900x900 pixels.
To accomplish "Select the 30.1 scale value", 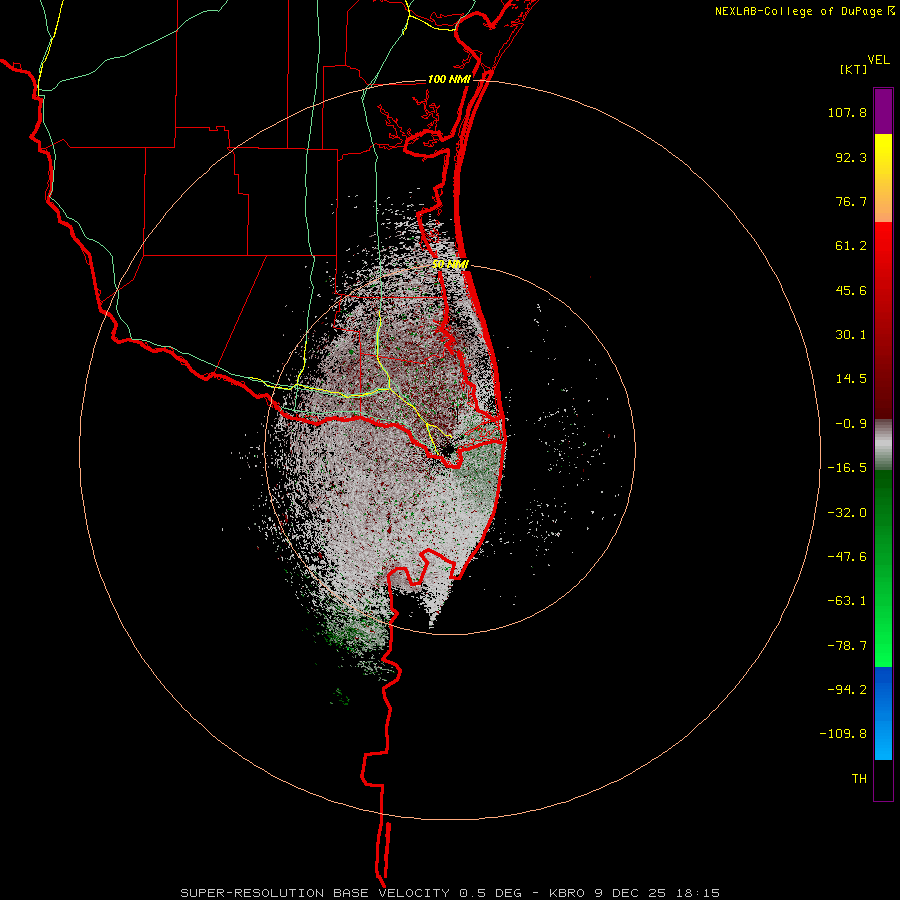I will (x=851, y=335).
